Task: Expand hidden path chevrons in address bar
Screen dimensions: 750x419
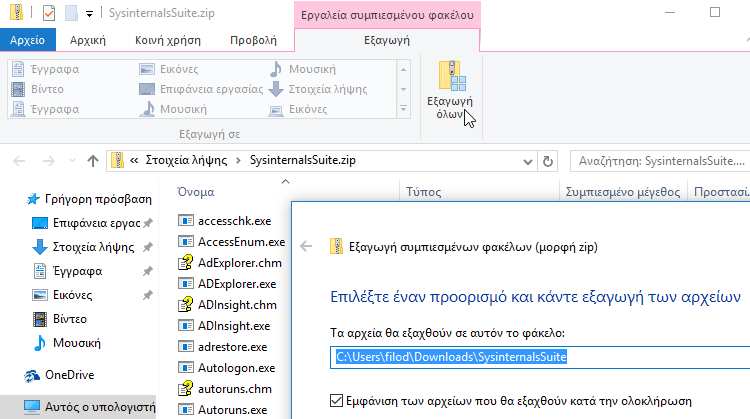Action: coord(134,161)
